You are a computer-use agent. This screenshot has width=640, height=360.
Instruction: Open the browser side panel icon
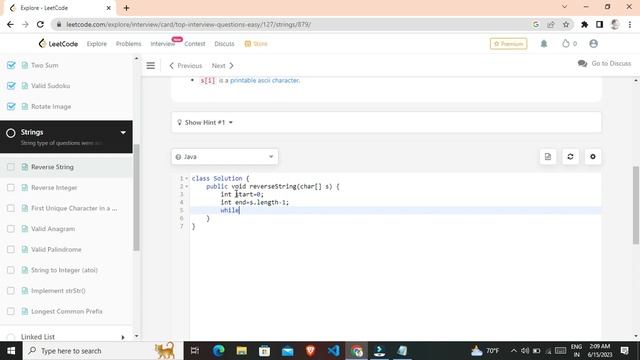[x=599, y=24]
